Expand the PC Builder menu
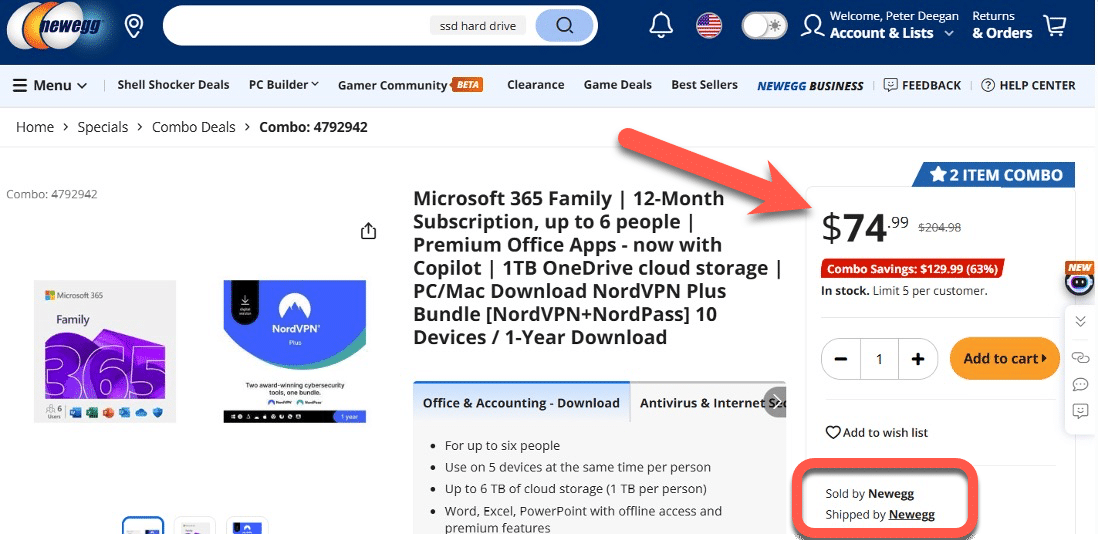This screenshot has width=1098, height=540. [284, 85]
